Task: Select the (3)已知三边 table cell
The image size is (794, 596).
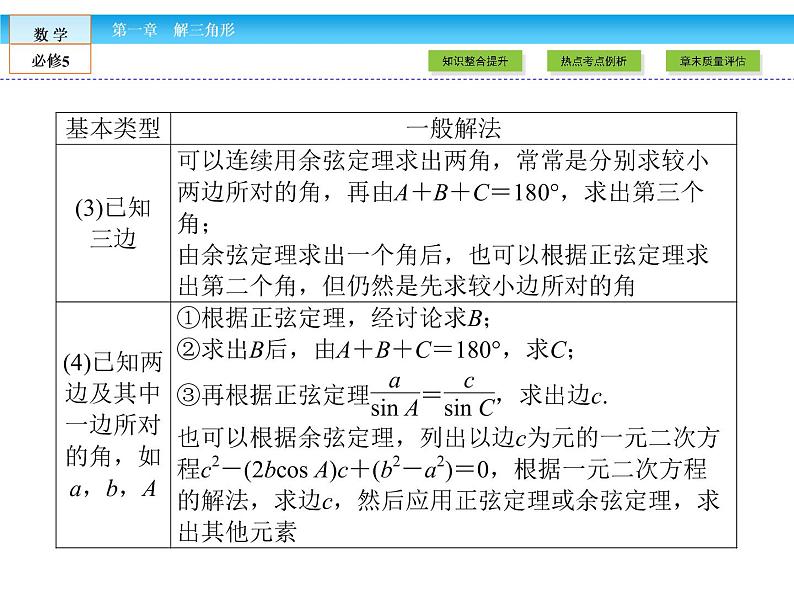Action: [x=113, y=223]
